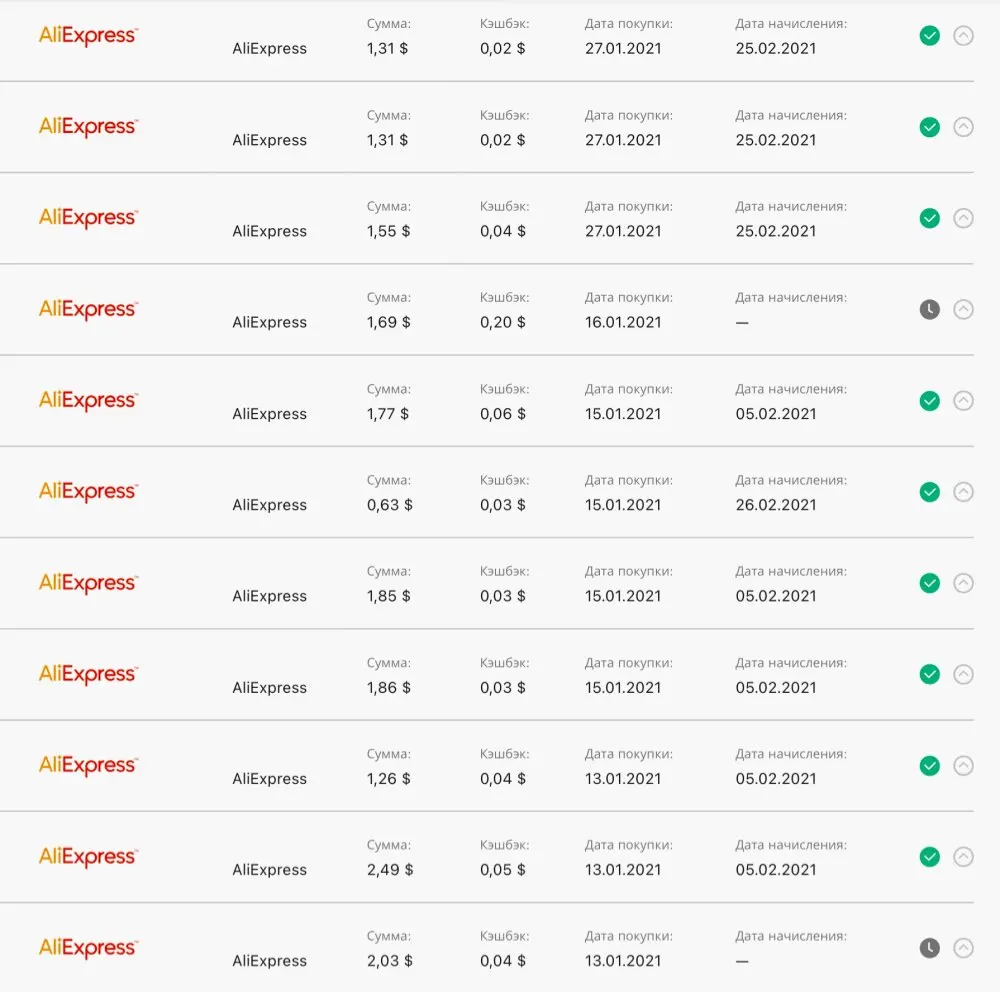Click the pending clock icon on the 1,69 $ order

(930, 310)
